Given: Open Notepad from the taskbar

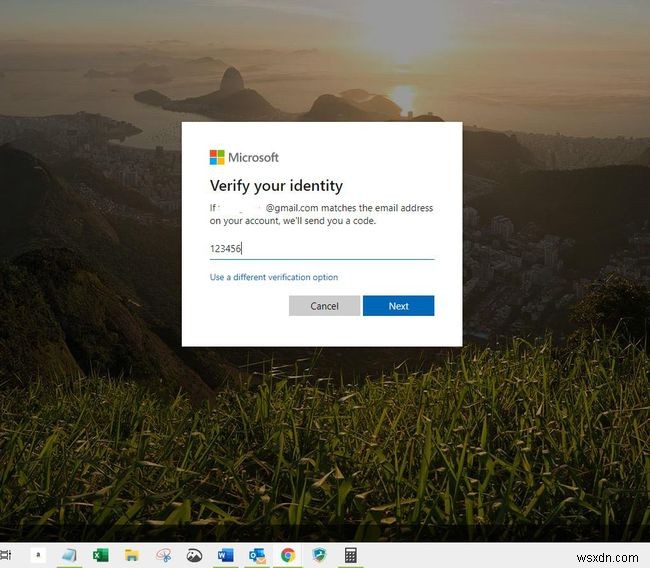Looking at the screenshot, I should click(69, 555).
